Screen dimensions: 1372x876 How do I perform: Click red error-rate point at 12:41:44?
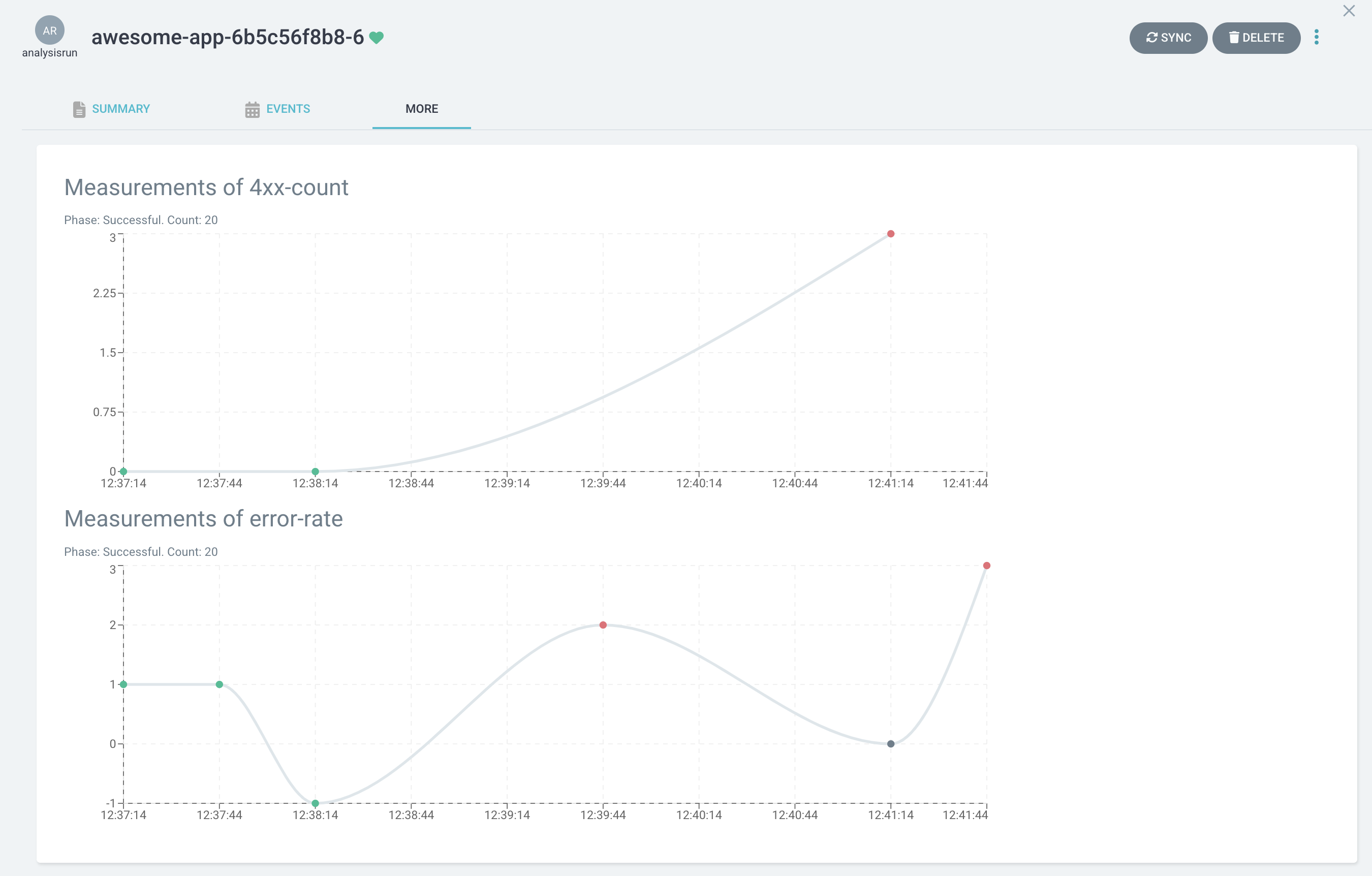[986, 566]
